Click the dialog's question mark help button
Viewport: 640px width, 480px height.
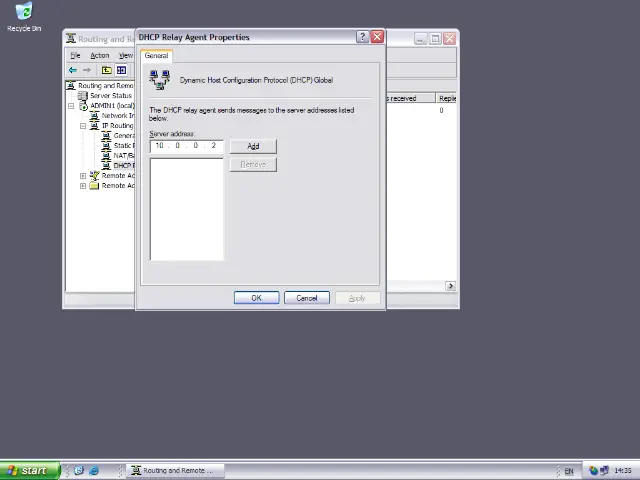[x=362, y=37]
